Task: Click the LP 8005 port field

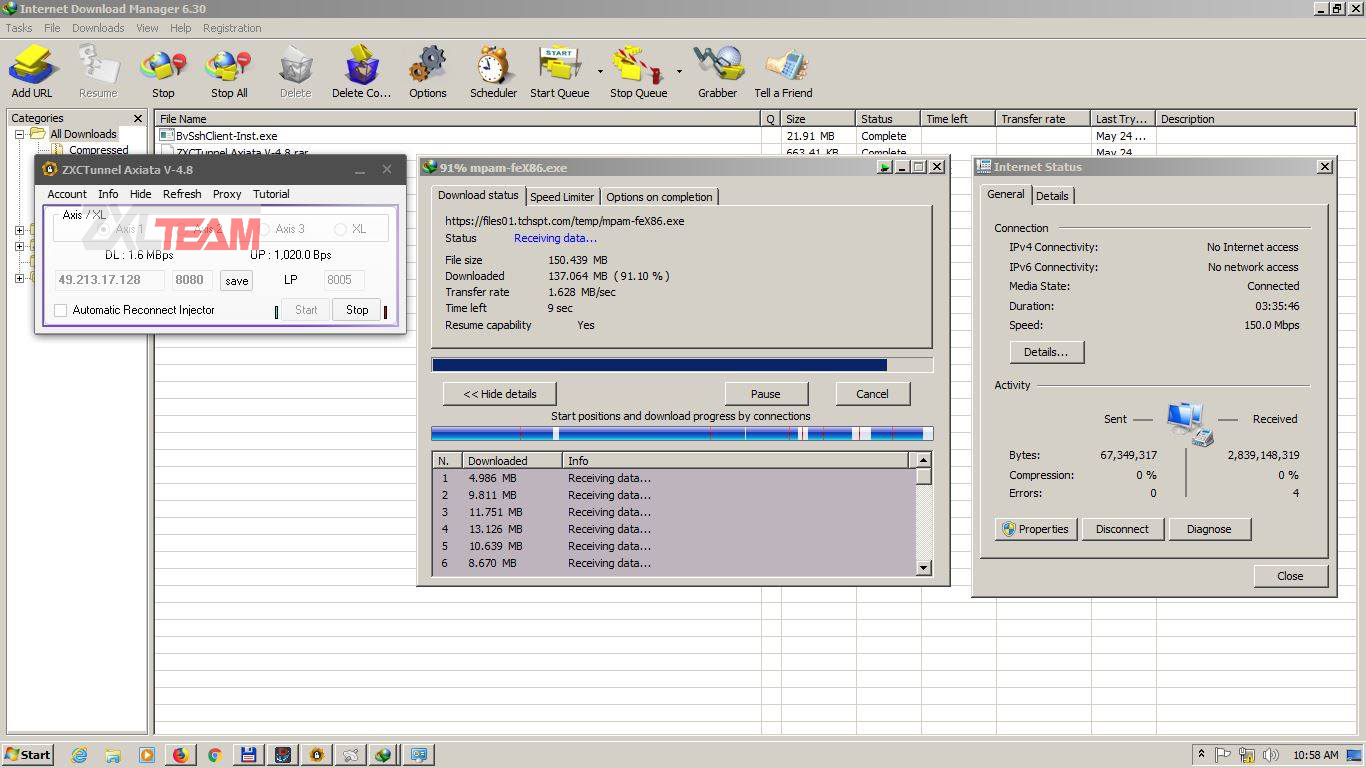Action: coord(344,281)
